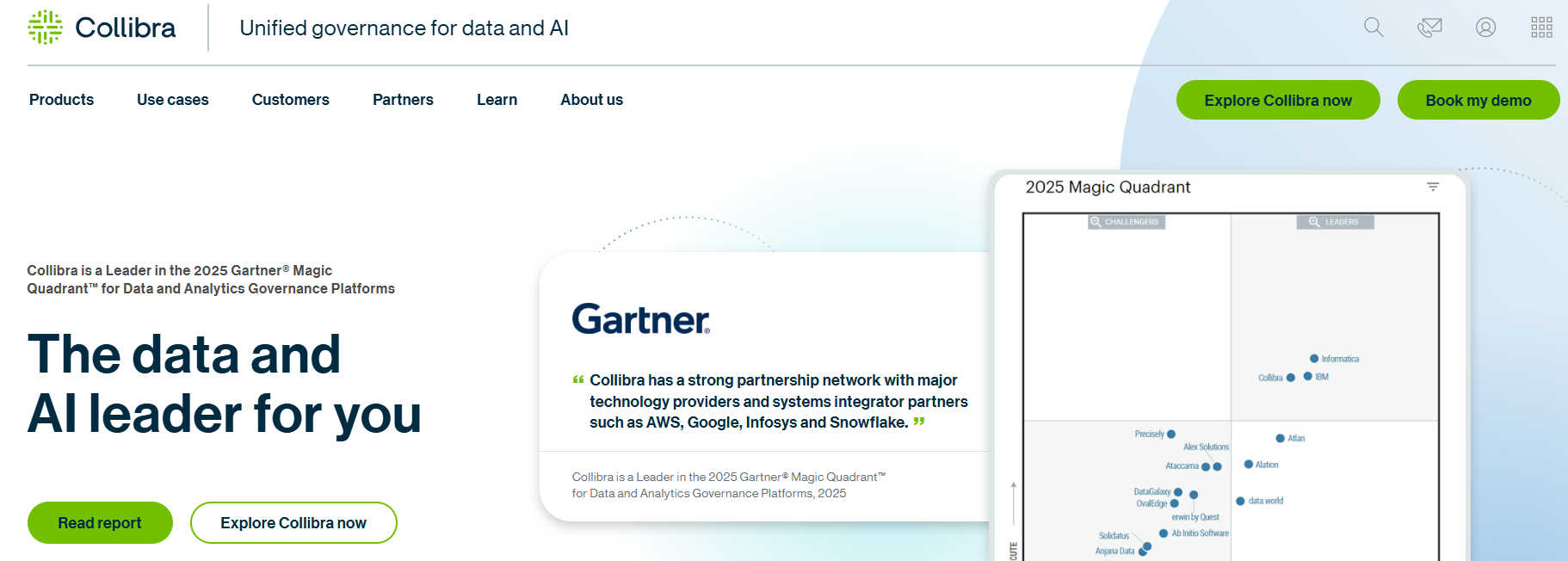Open the Partners menu item
The height and width of the screenshot is (561, 1568).
click(x=403, y=100)
